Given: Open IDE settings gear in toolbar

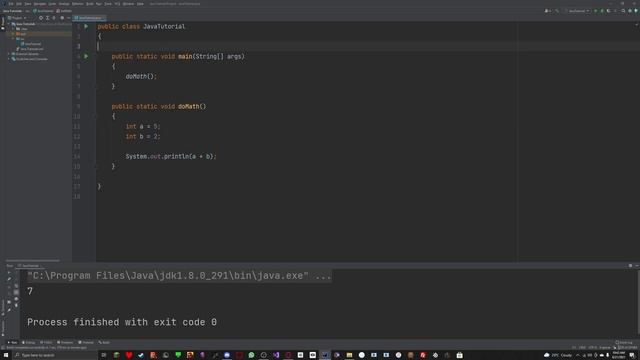Looking at the screenshot, I should tap(630, 11).
